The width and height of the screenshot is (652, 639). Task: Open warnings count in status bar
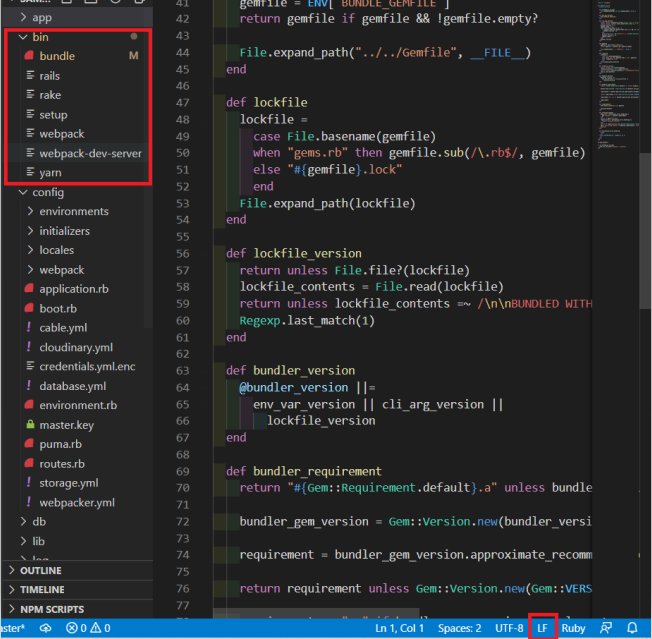(x=100, y=628)
